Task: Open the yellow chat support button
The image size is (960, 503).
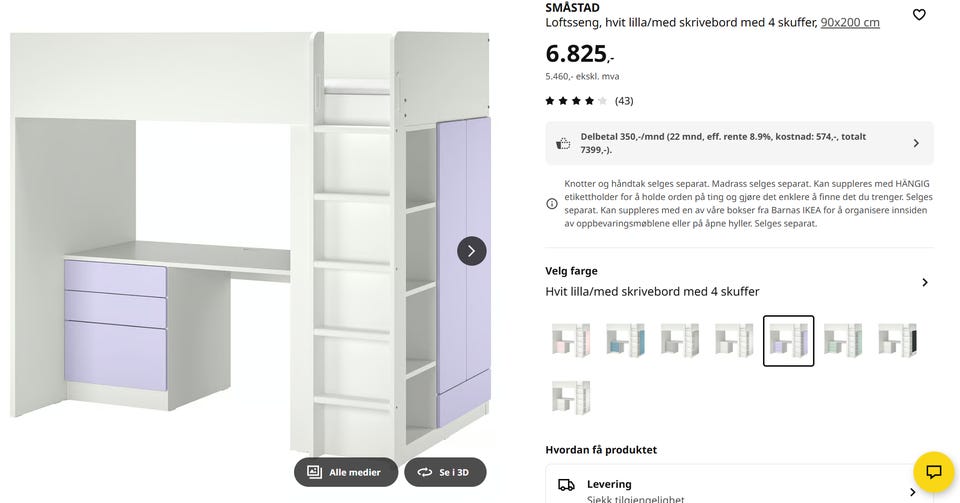Action: click(933, 472)
